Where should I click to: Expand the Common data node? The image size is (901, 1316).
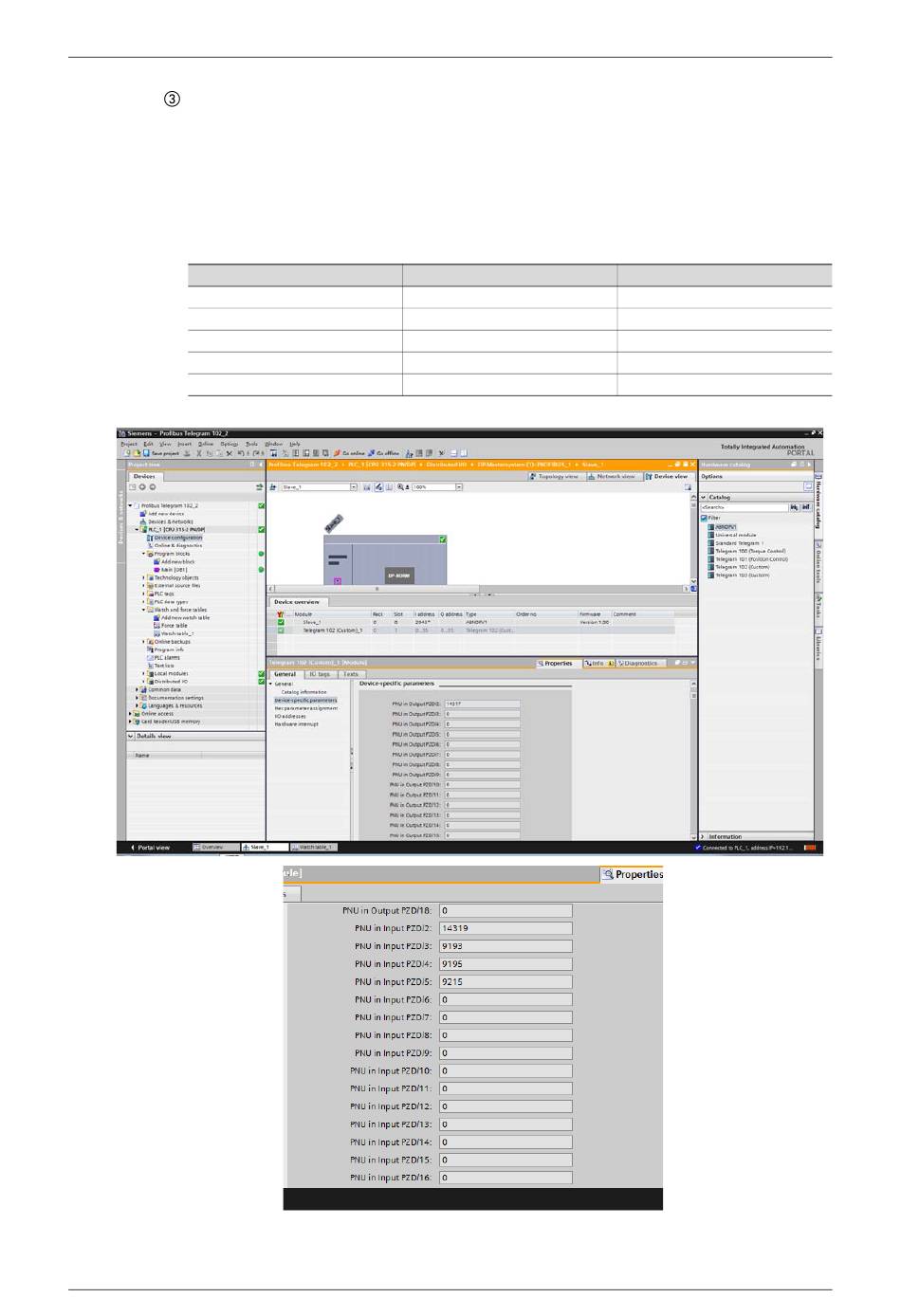click(x=138, y=690)
